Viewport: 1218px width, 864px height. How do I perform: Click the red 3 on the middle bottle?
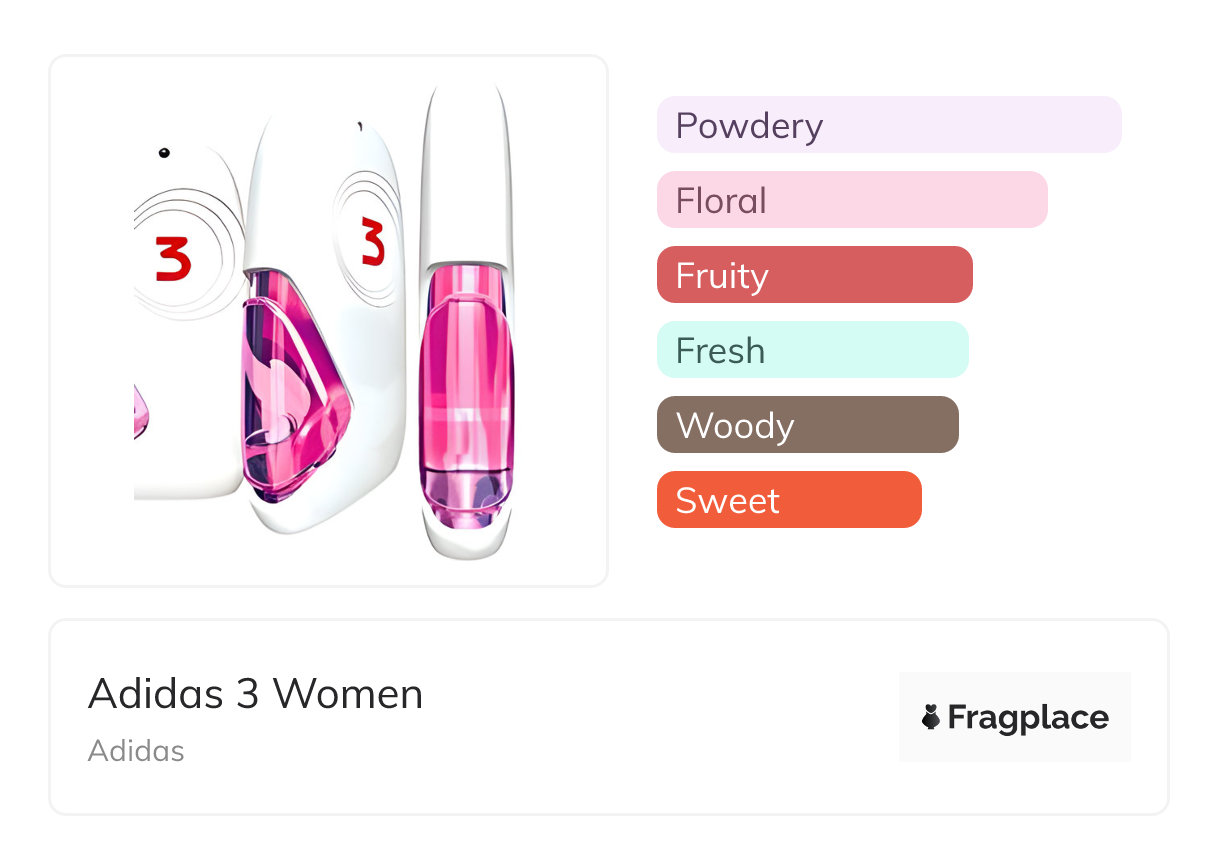tap(372, 243)
